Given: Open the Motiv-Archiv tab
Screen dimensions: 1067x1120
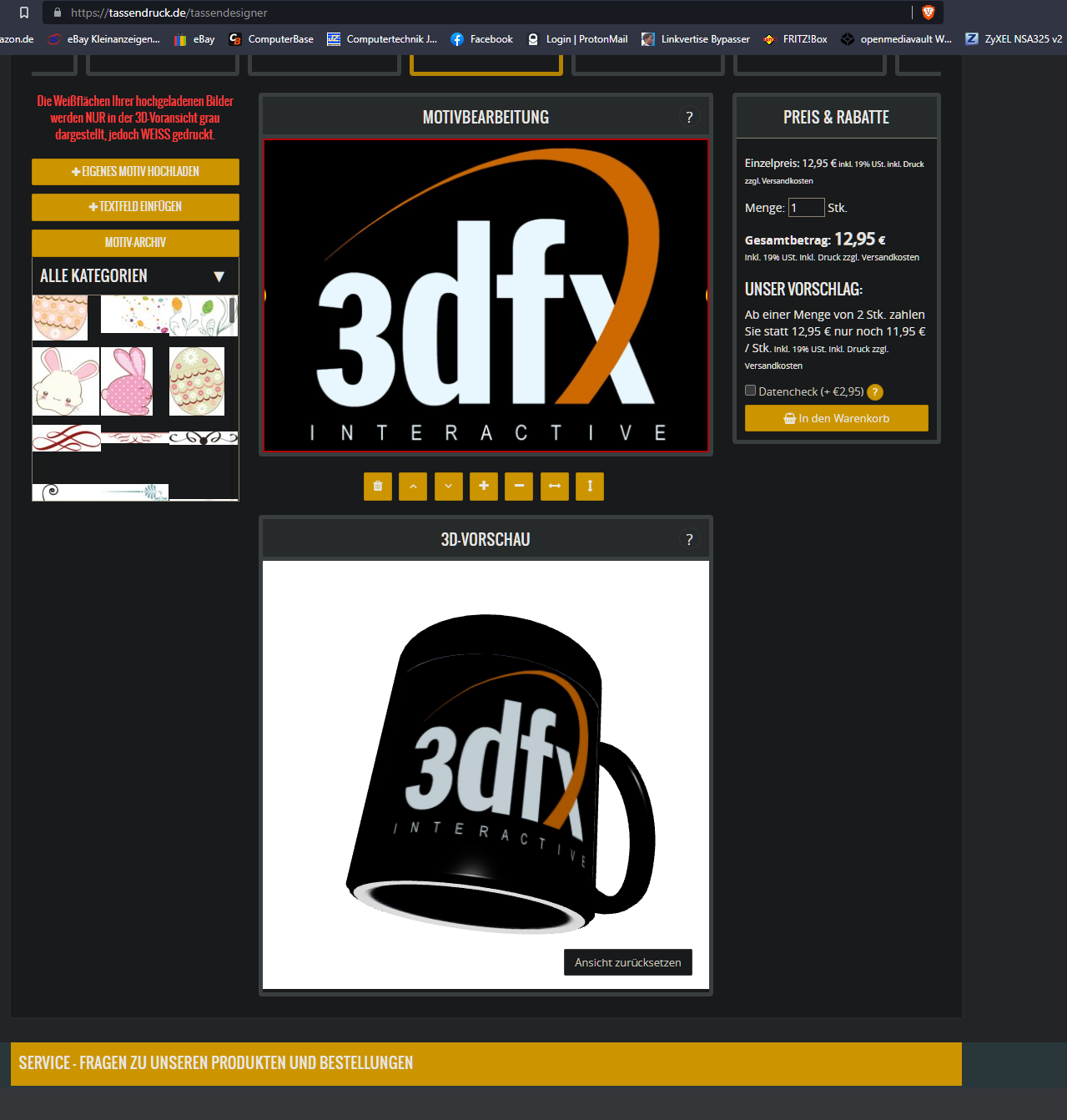Looking at the screenshot, I should [135, 243].
